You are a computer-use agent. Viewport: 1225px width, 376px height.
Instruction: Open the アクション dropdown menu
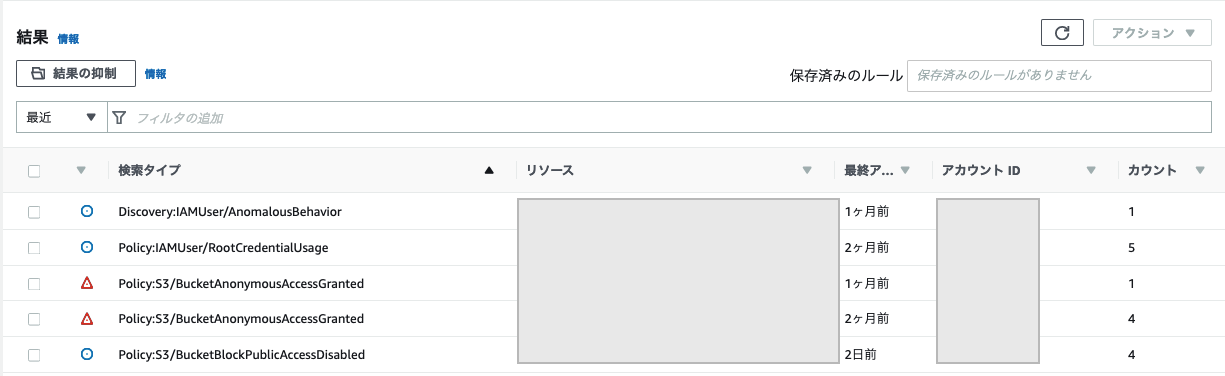tap(1152, 33)
